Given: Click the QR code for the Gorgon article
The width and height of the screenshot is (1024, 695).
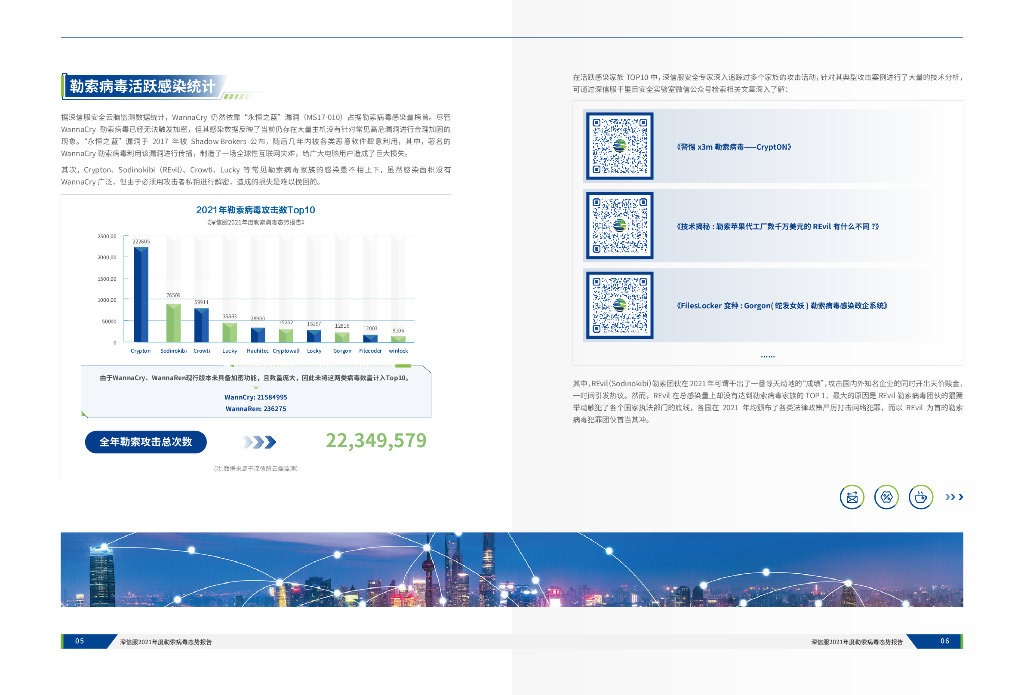Looking at the screenshot, I should [619, 305].
